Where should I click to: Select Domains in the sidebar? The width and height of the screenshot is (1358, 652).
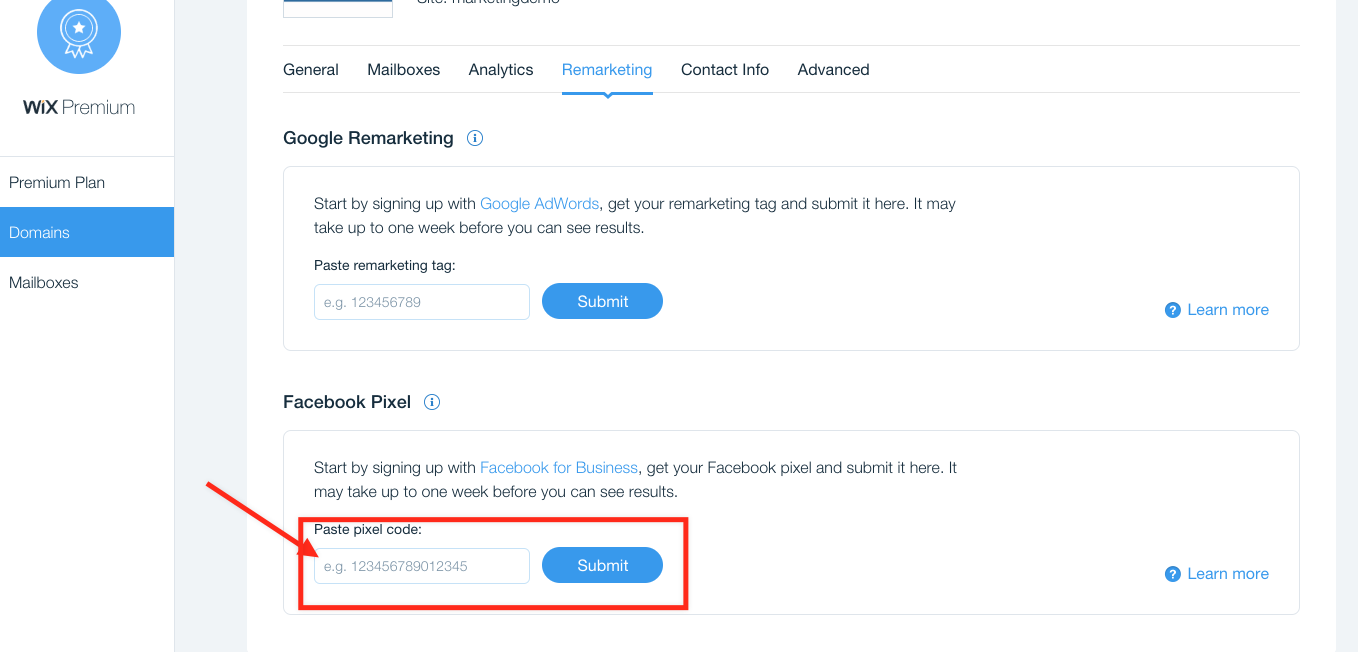coord(87,232)
